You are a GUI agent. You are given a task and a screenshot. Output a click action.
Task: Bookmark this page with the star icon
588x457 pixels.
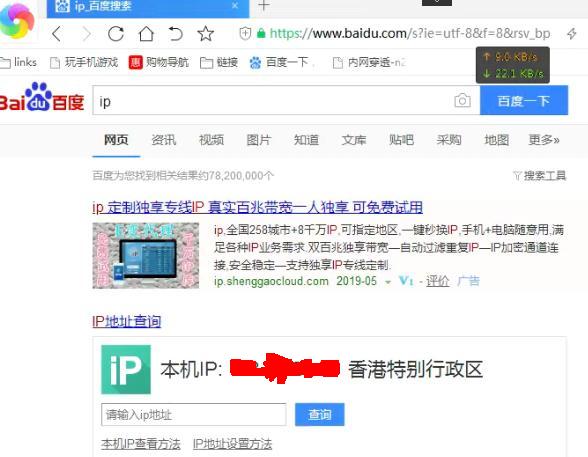click(x=206, y=34)
